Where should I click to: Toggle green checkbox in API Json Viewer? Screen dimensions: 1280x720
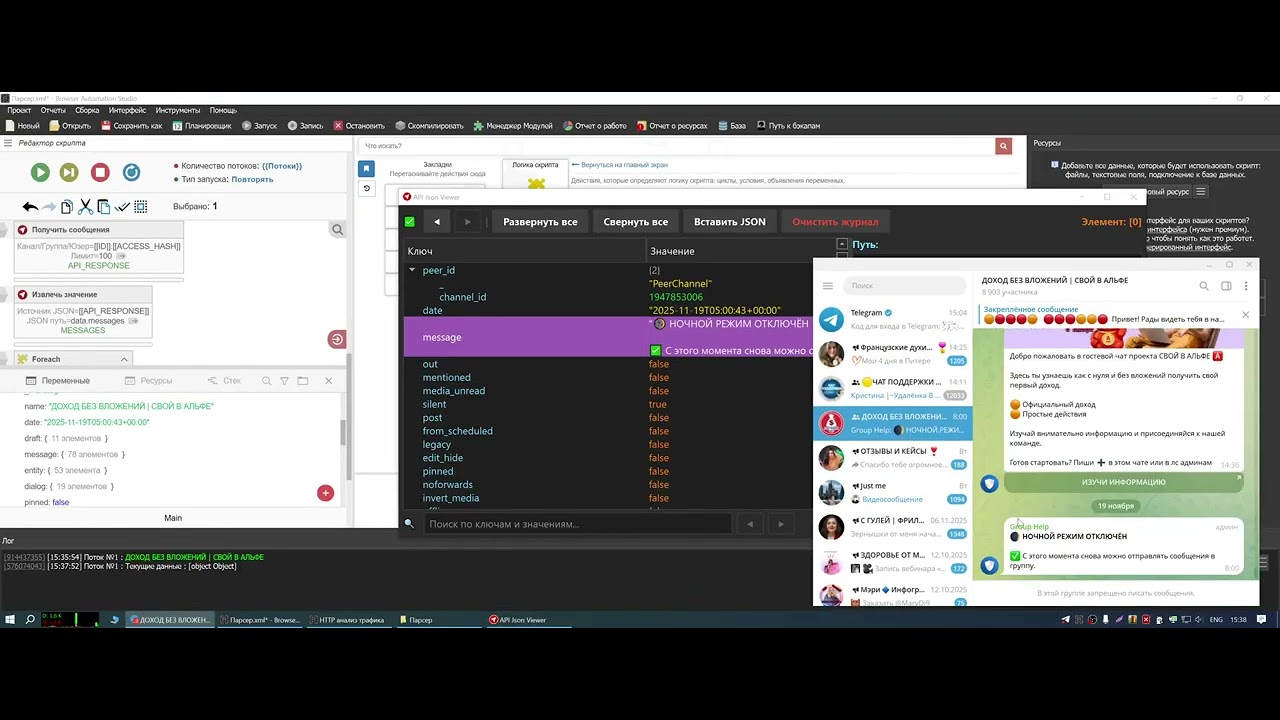click(410, 222)
